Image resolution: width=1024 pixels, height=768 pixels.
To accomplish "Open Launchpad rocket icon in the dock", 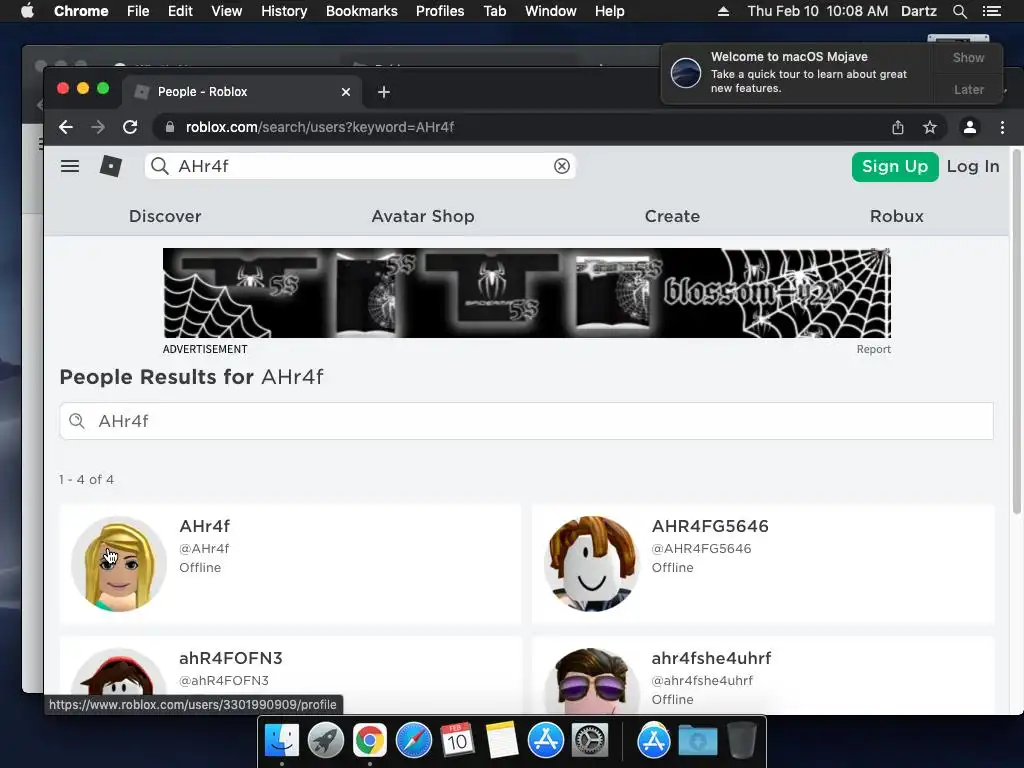I will (325, 741).
